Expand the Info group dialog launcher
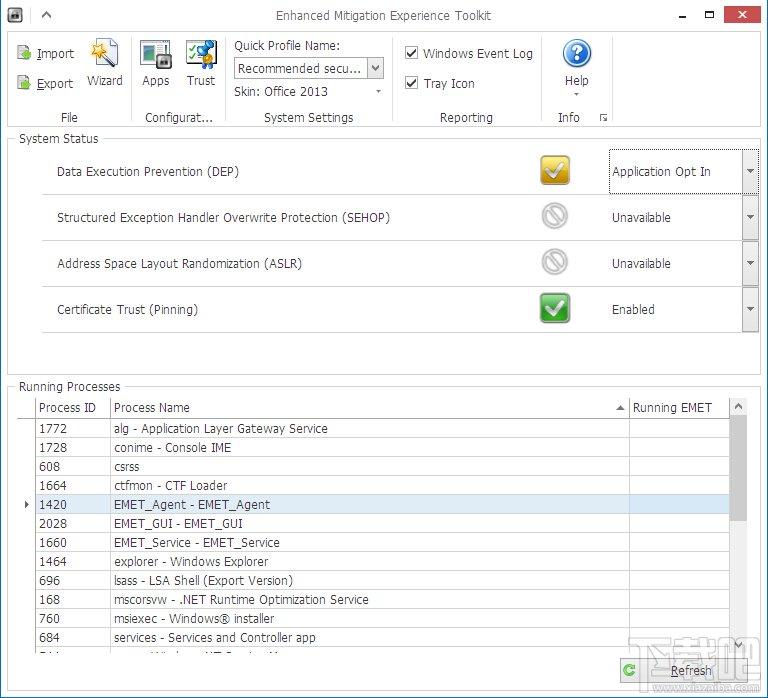Image resolution: width=768 pixels, height=698 pixels. click(603, 118)
